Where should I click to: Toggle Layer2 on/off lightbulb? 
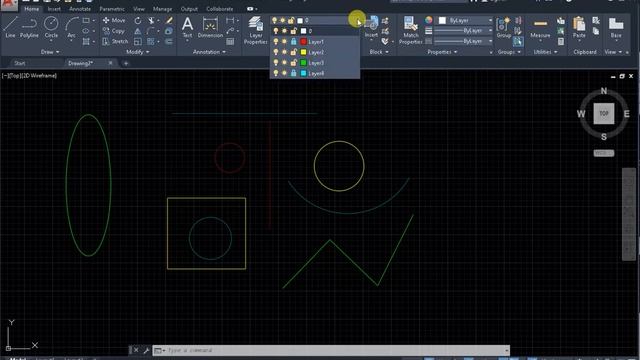pos(276,52)
